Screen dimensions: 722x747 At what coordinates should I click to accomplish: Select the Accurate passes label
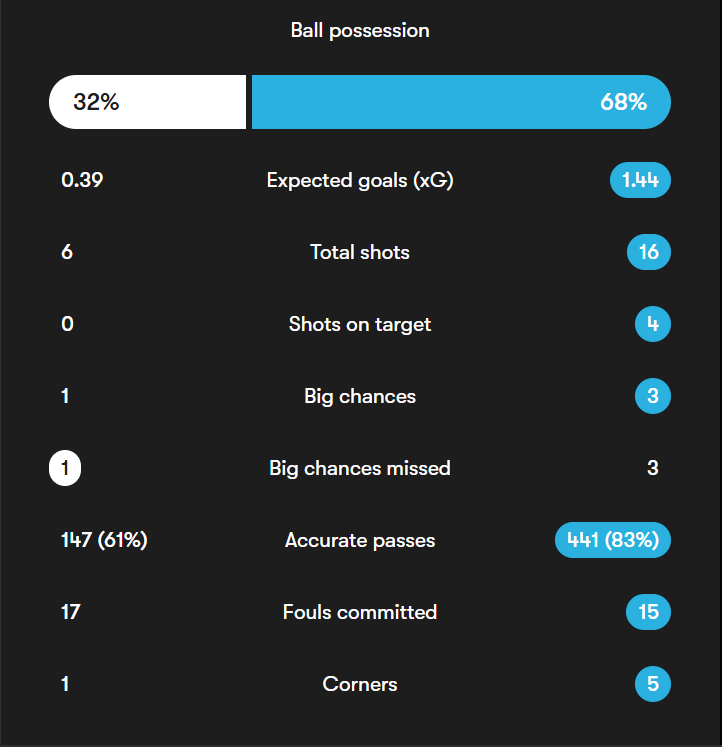(x=360, y=541)
